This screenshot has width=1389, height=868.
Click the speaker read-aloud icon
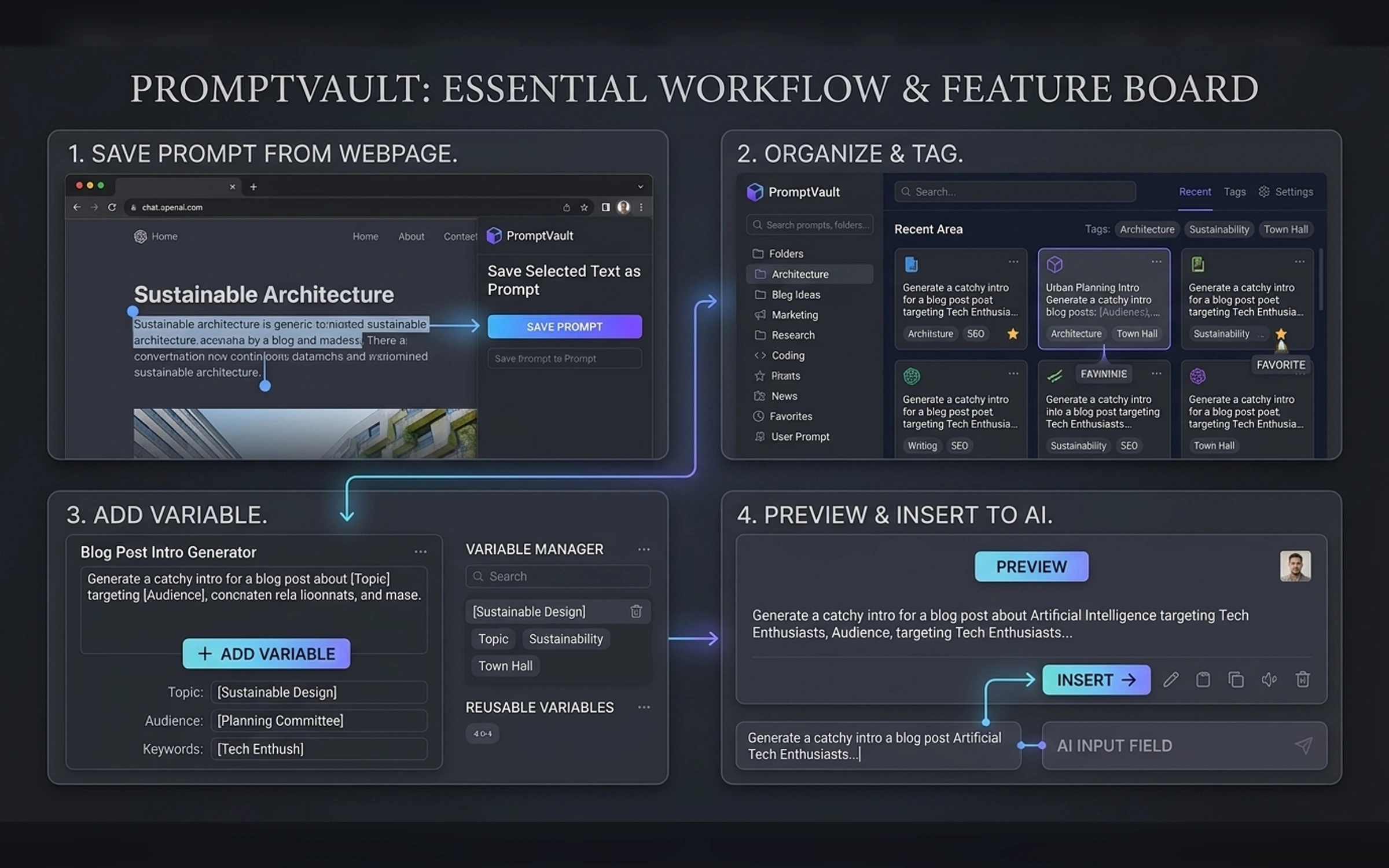coord(1269,679)
